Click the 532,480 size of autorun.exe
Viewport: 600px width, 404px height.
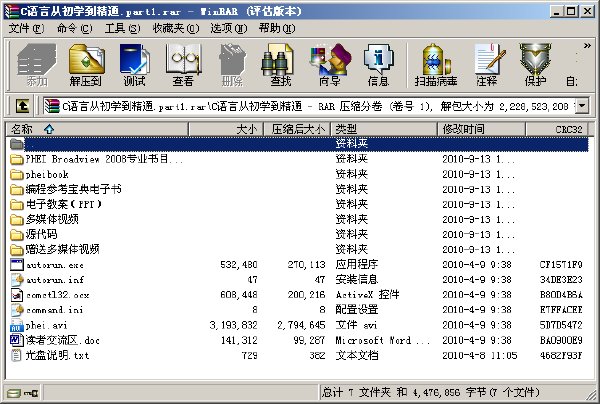[x=239, y=265]
